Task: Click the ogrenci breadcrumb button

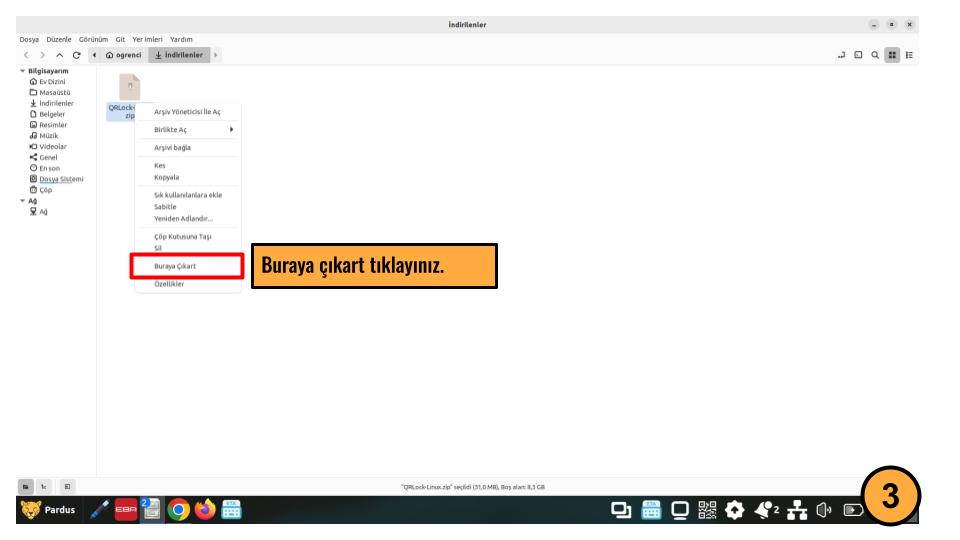Action: [120, 55]
